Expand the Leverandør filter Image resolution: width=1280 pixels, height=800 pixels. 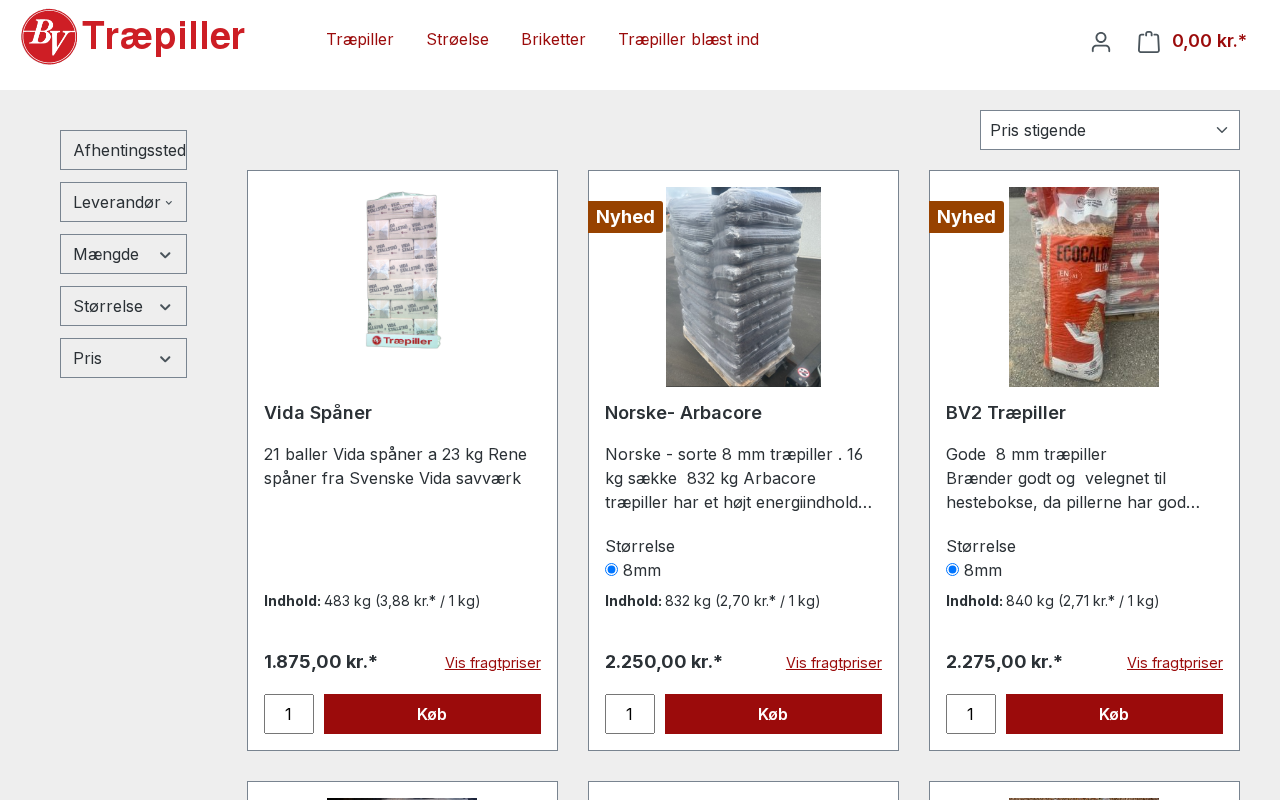(123, 202)
